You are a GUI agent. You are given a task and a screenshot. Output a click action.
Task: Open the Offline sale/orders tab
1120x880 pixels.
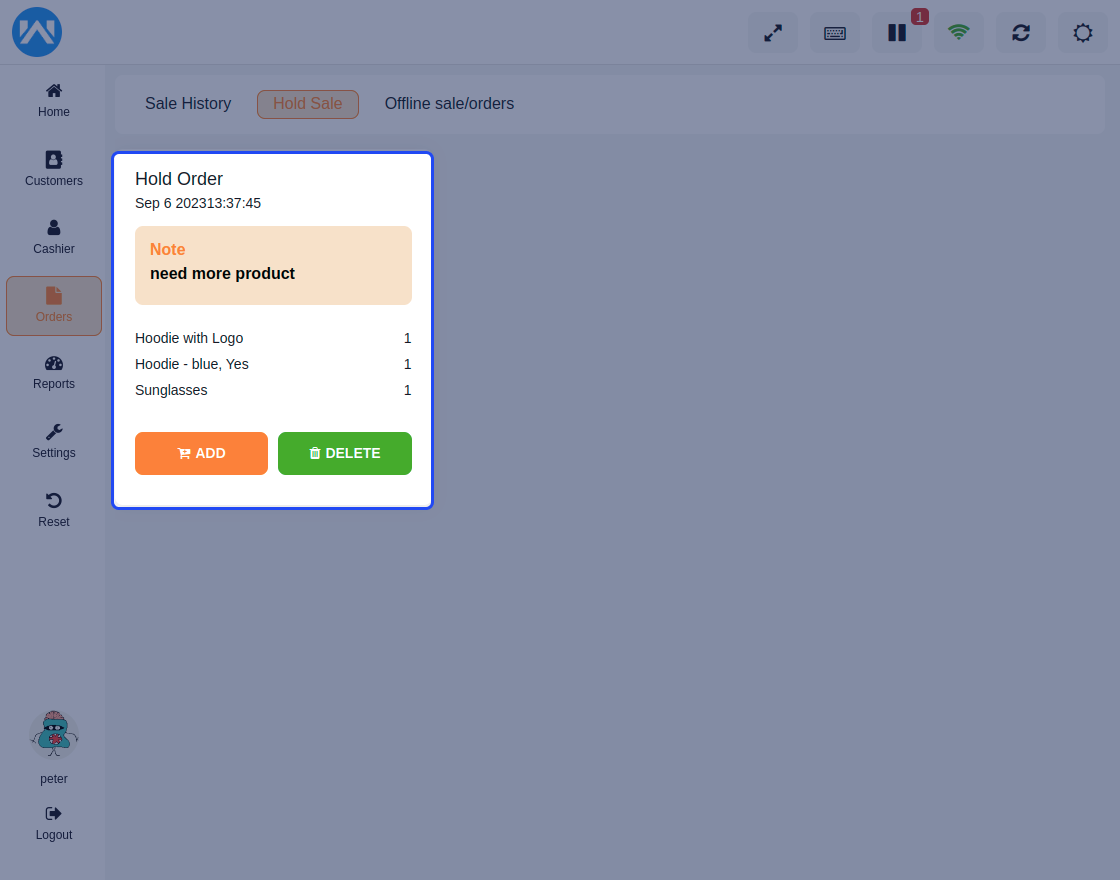coord(449,103)
